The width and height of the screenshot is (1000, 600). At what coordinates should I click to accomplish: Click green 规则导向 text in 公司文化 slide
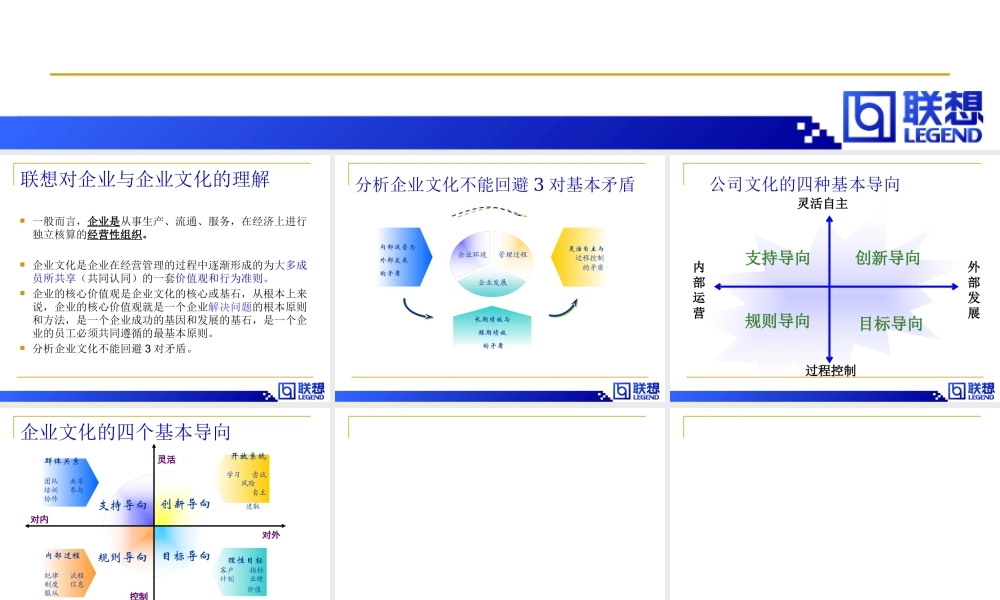point(777,321)
